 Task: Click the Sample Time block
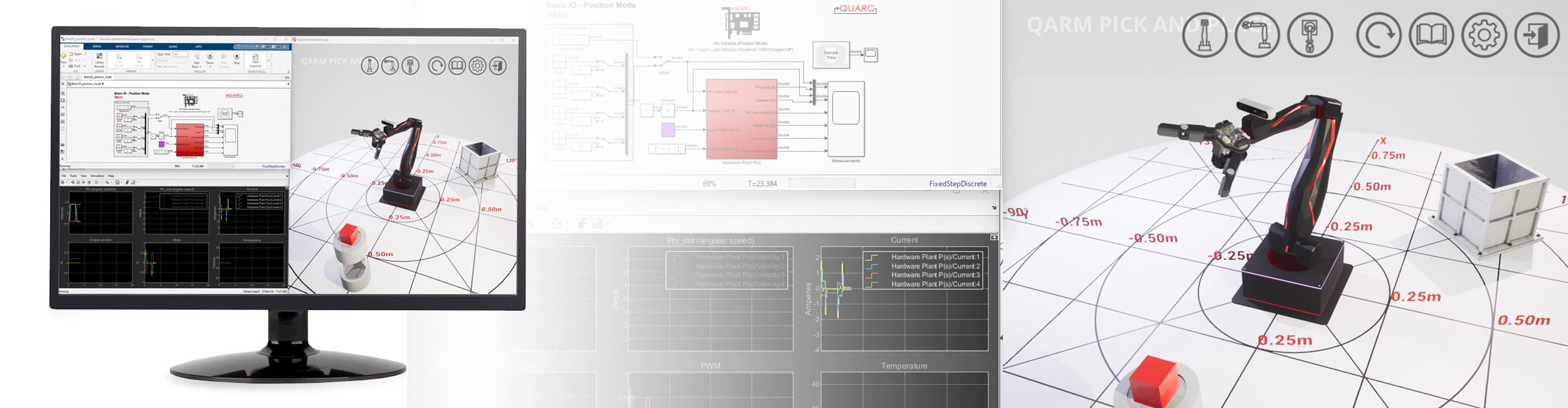(830, 55)
